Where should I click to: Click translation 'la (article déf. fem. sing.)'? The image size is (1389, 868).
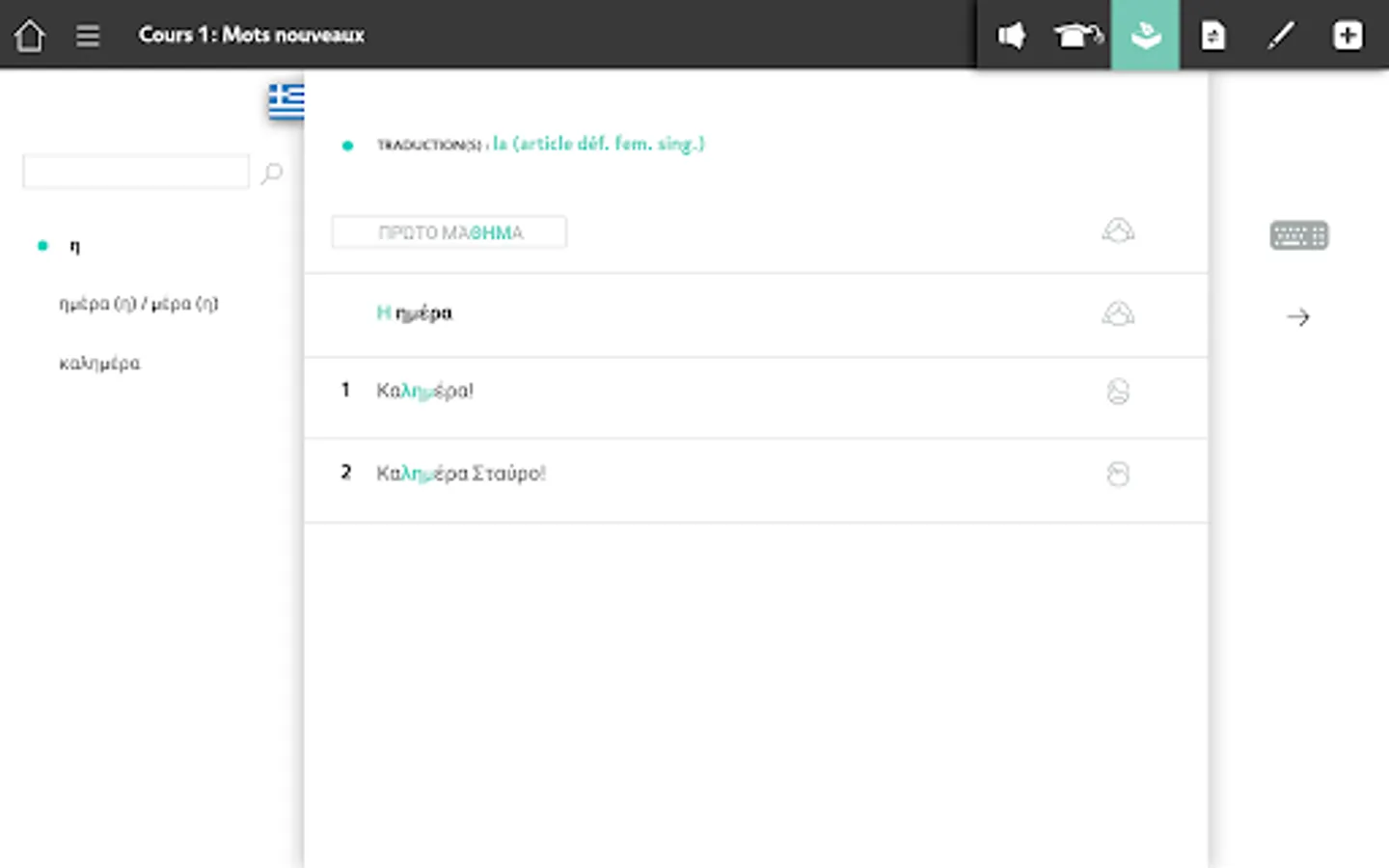click(x=599, y=144)
